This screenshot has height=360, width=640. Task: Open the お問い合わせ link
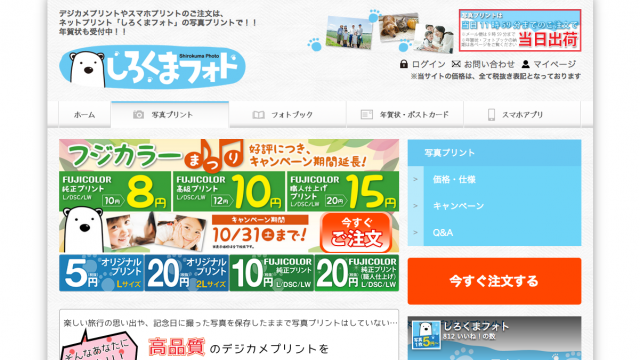(x=489, y=64)
